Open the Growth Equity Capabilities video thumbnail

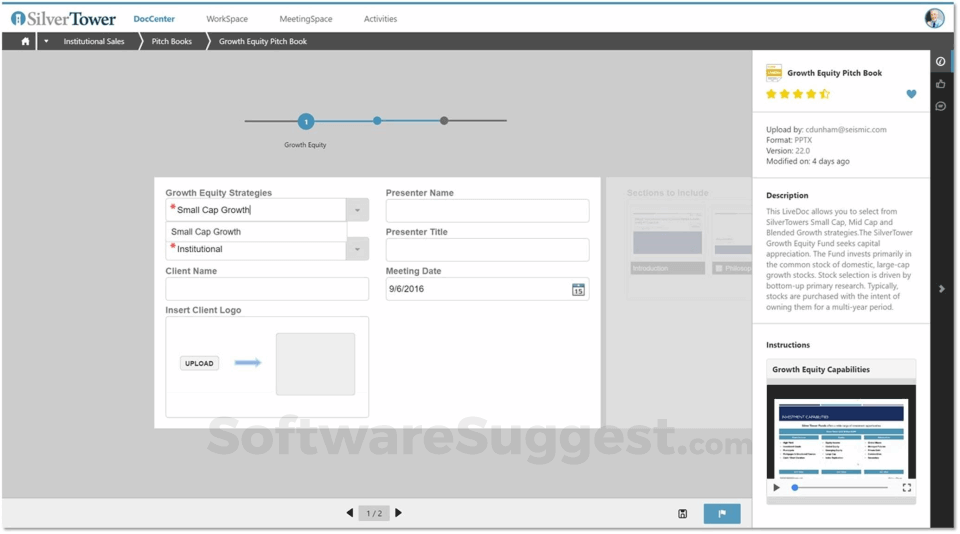coord(841,432)
